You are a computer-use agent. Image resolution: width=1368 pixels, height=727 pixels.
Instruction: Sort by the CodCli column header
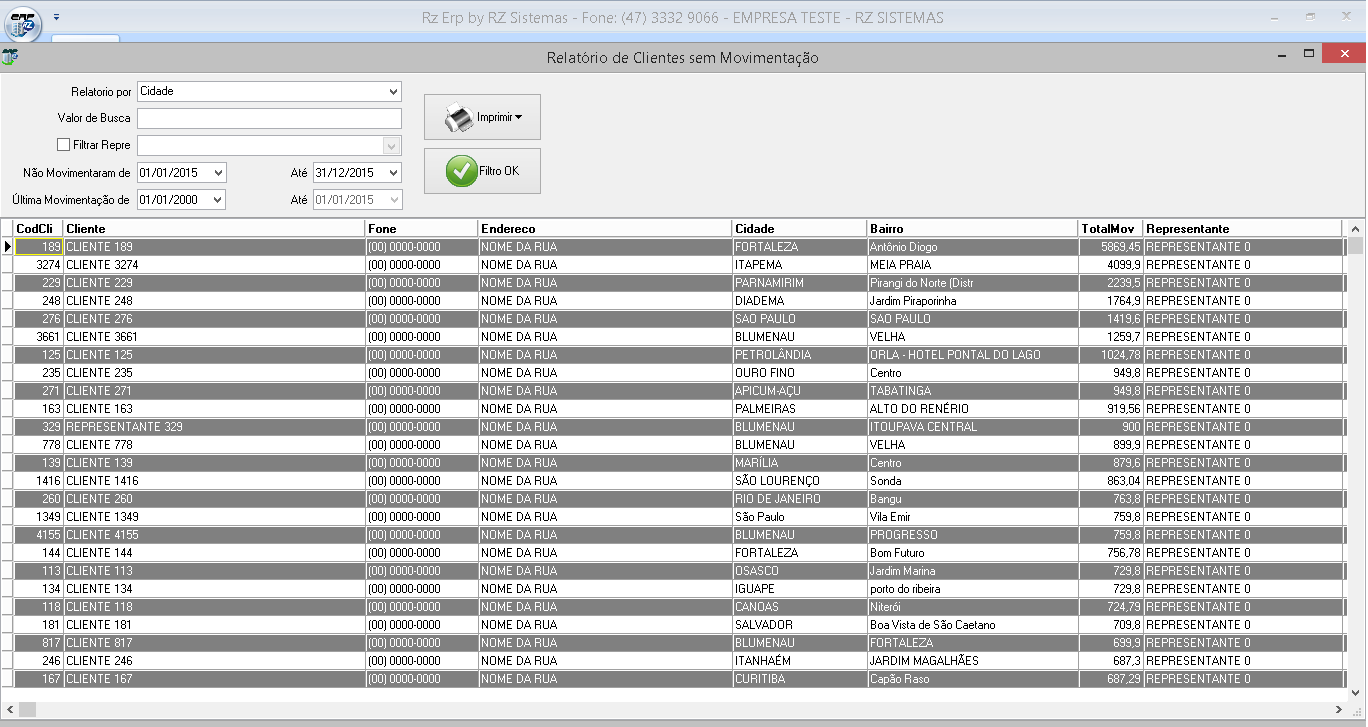coord(38,228)
